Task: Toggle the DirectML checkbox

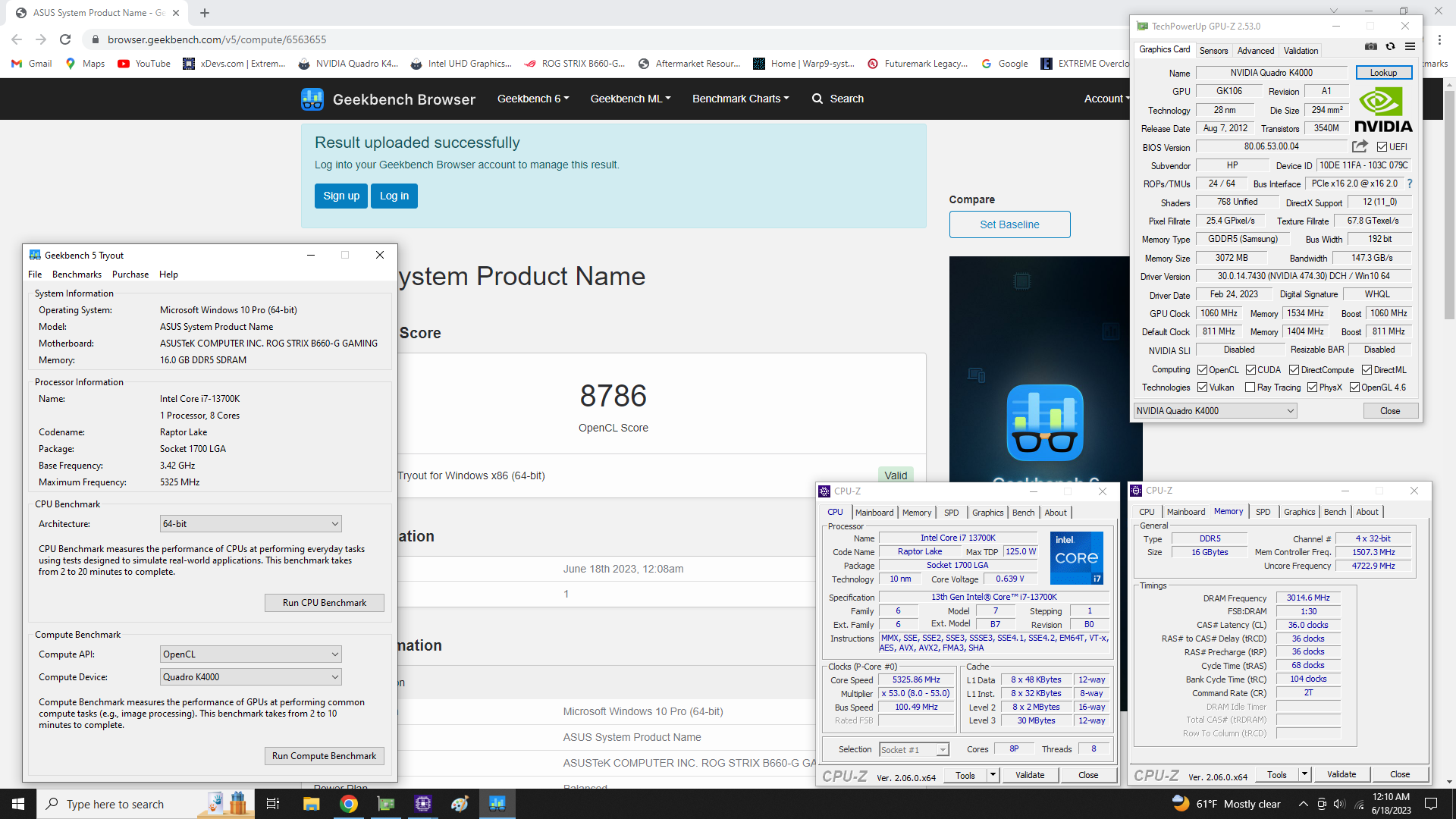Action: 1367,370
